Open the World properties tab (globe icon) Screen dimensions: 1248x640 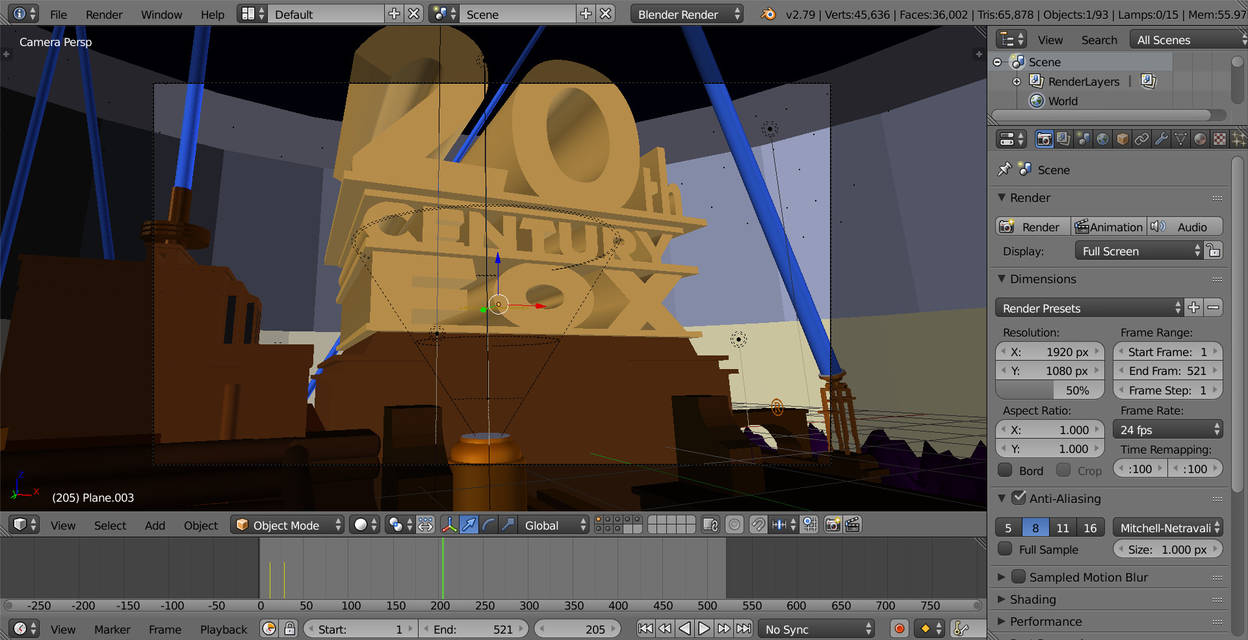tap(1102, 139)
